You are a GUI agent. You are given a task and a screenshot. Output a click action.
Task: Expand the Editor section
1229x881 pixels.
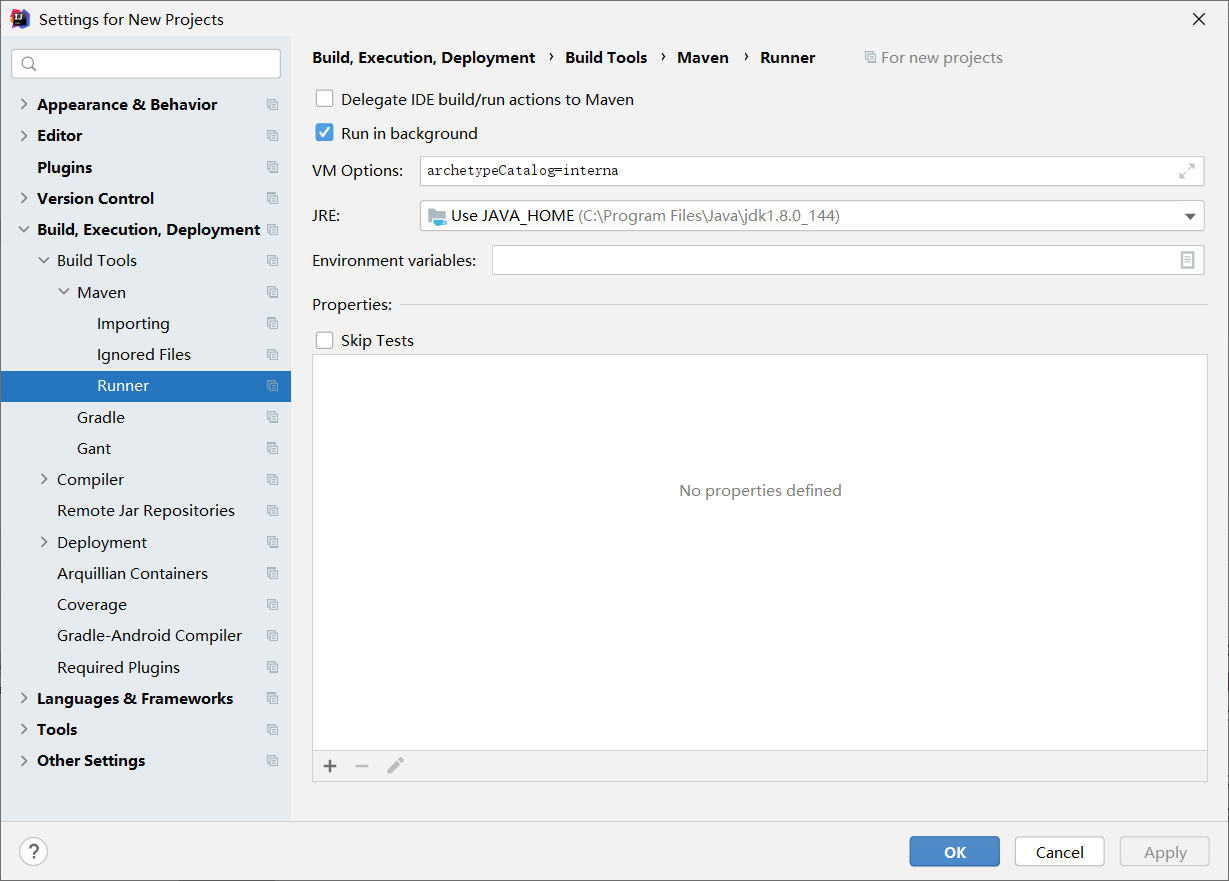point(24,135)
